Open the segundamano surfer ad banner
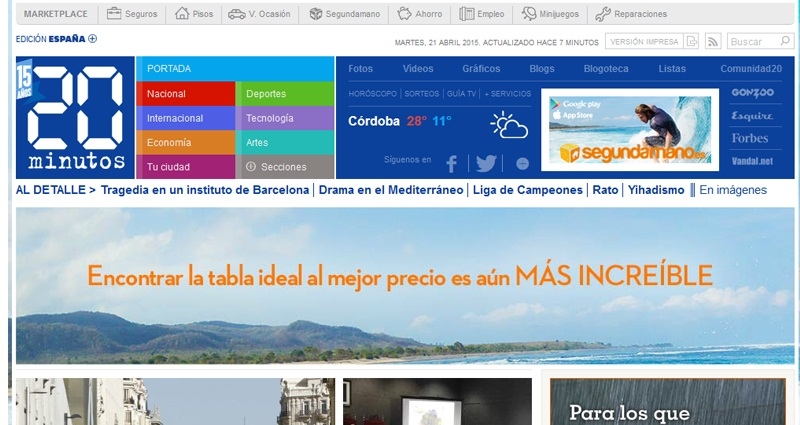 pyautogui.click(x=626, y=128)
